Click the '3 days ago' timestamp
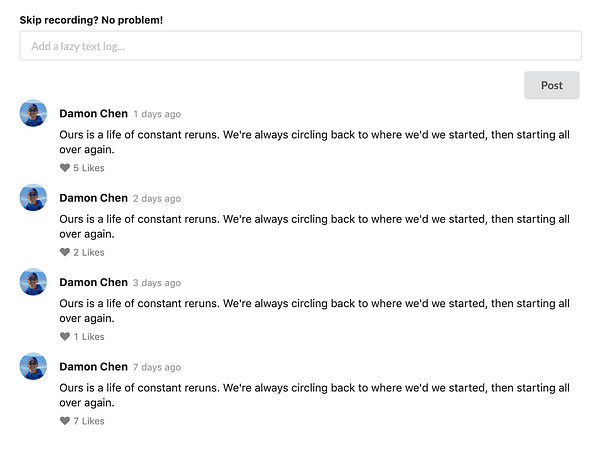The width and height of the screenshot is (600, 455). tap(157, 283)
